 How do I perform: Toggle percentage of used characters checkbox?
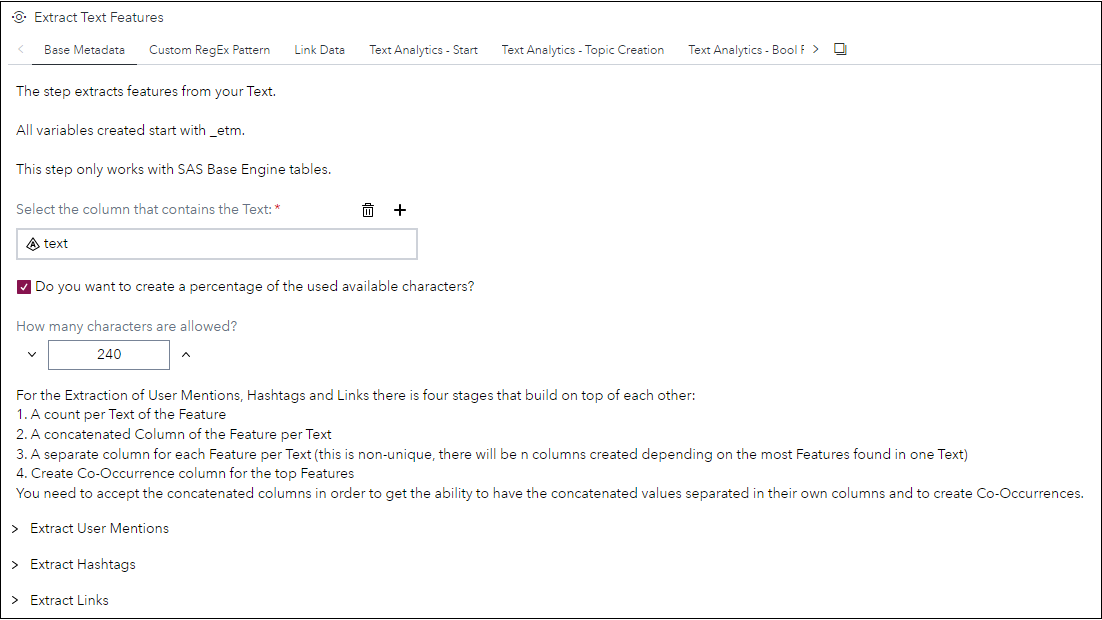(x=24, y=287)
